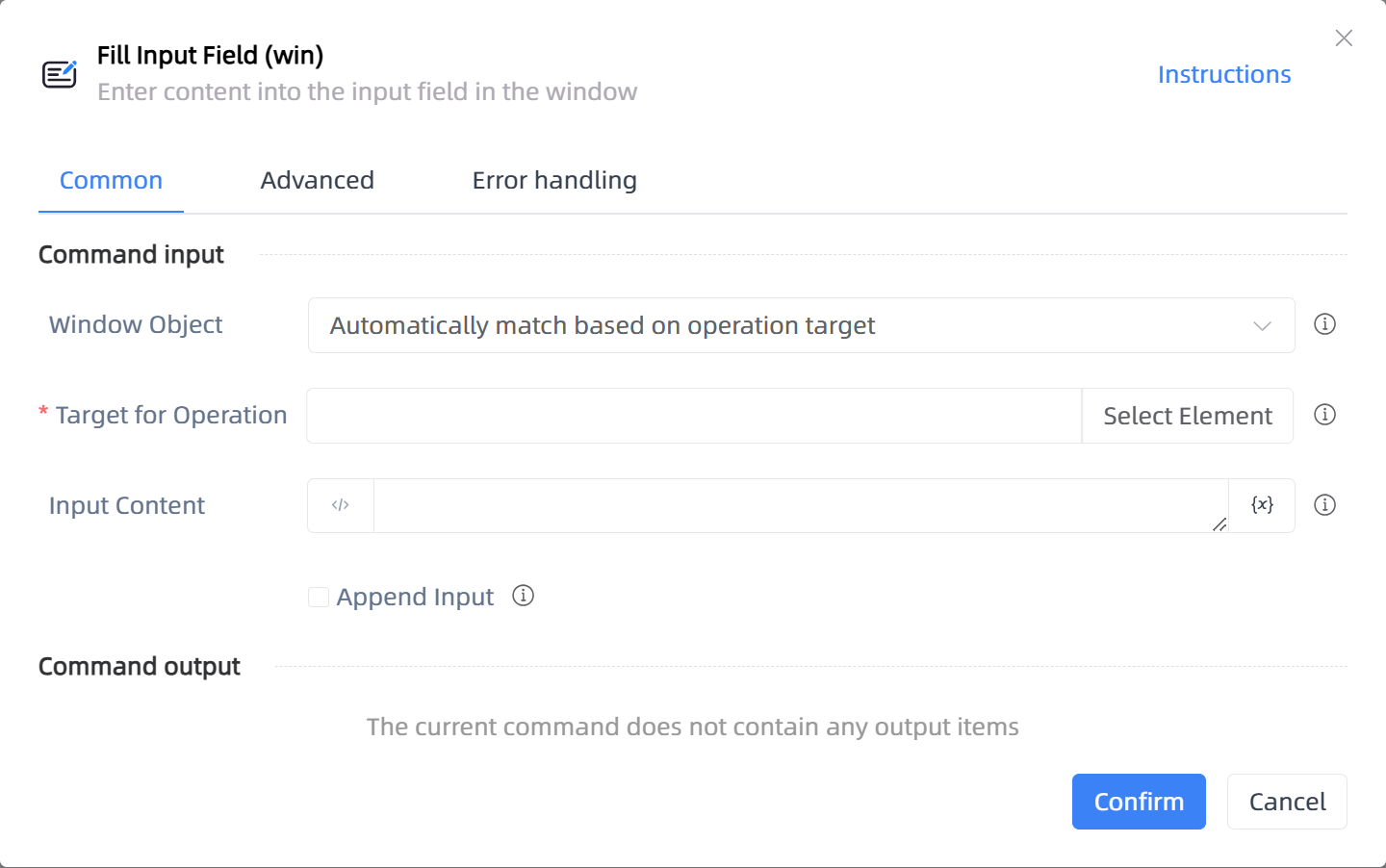Open the Error handling tab
The width and height of the screenshot is (1386, 868).
point(554,180)
